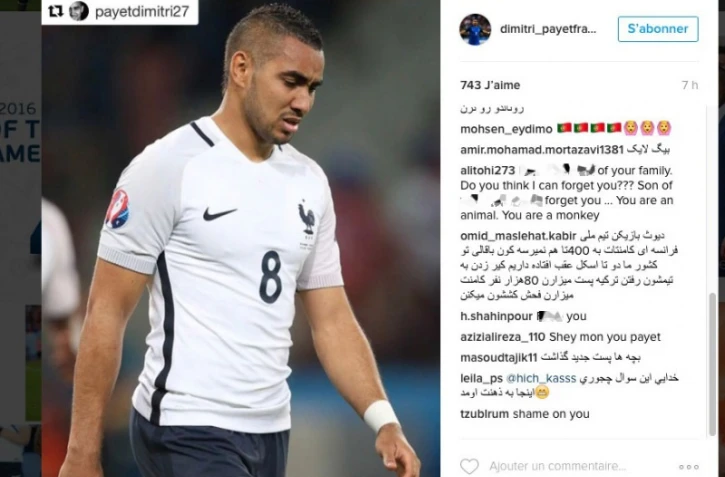Click the S'abonner follow button
This screenshot has height=477, width=725.
[658, 29]
